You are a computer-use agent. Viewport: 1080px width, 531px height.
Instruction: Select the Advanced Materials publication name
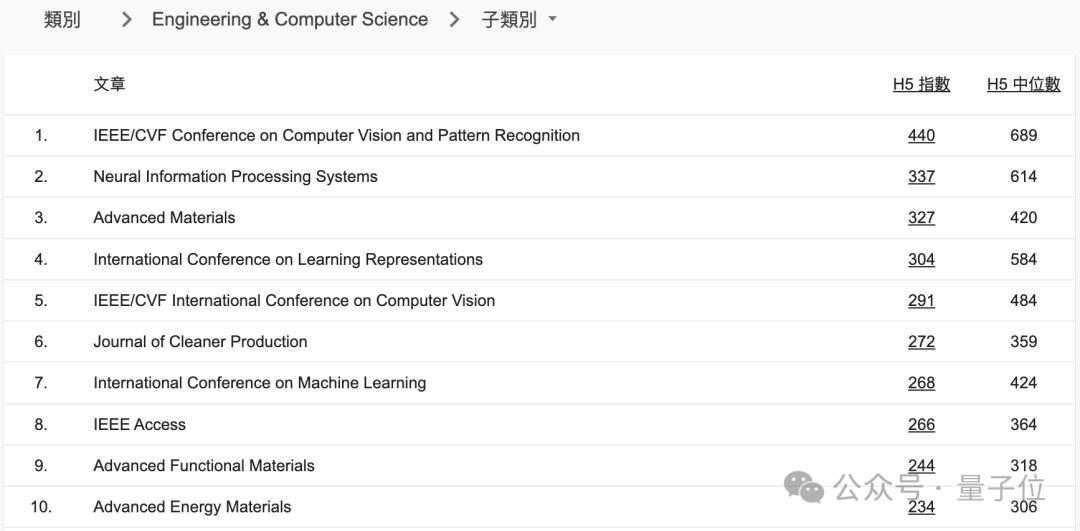click(x=164, y=218)
